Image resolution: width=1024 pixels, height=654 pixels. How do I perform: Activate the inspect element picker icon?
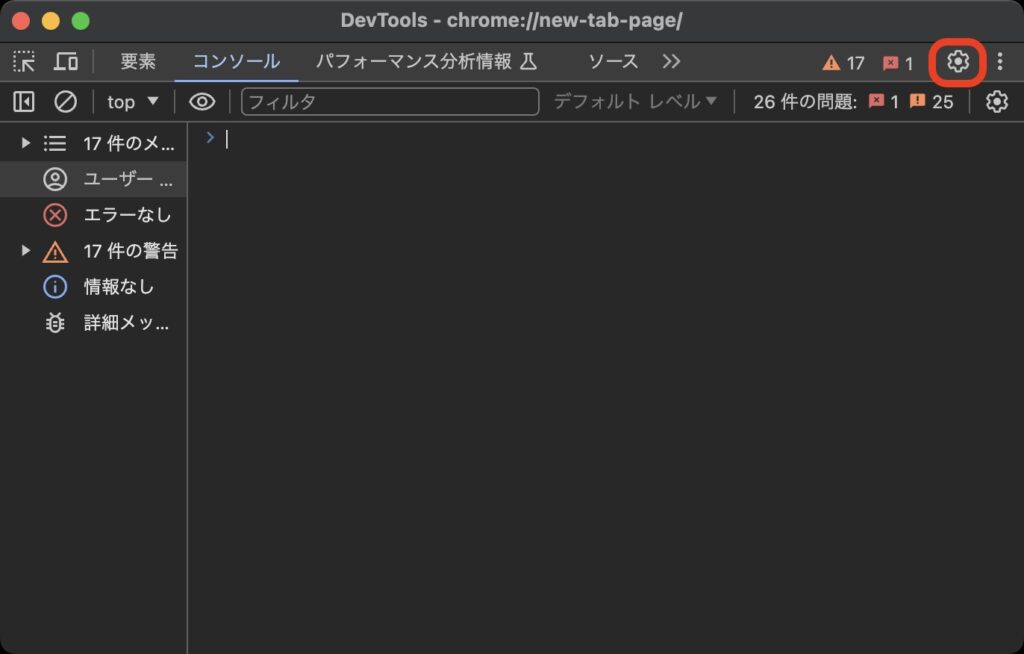pyautogui.click(x=24, y=62)
